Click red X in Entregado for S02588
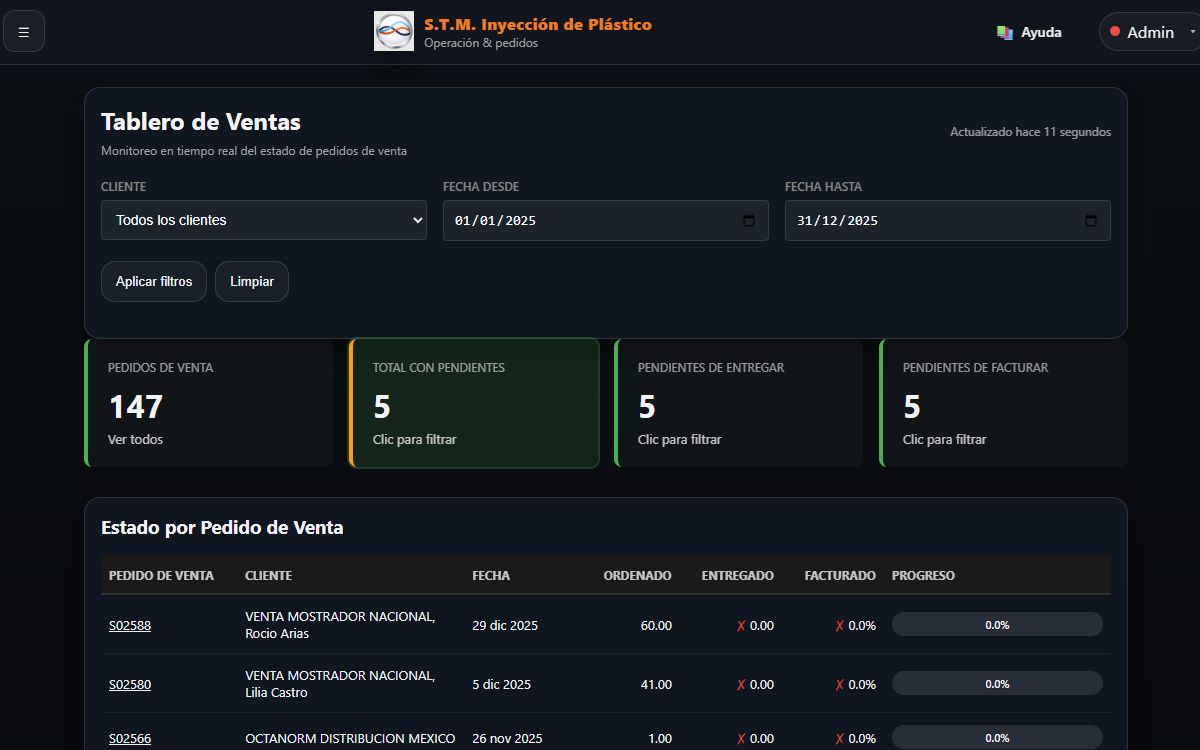Screen dimensions: 1200x750 [x=741, y=626]
